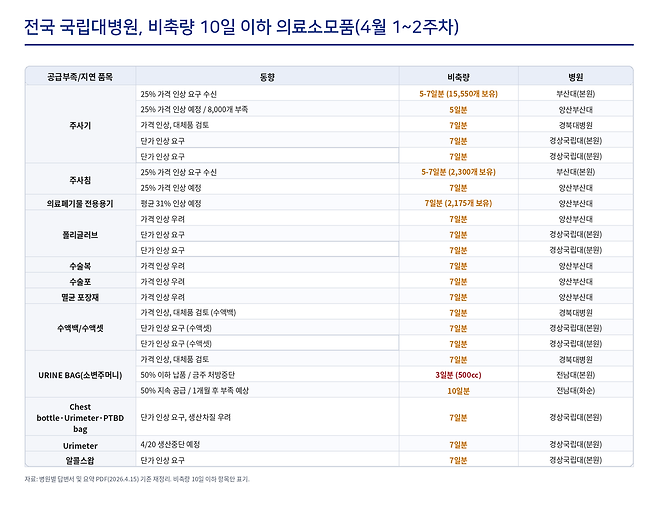The height and width of the screenshot is (506, 658).
Task: Click the '주사침' item cell
Action: [x=80, y=180]
